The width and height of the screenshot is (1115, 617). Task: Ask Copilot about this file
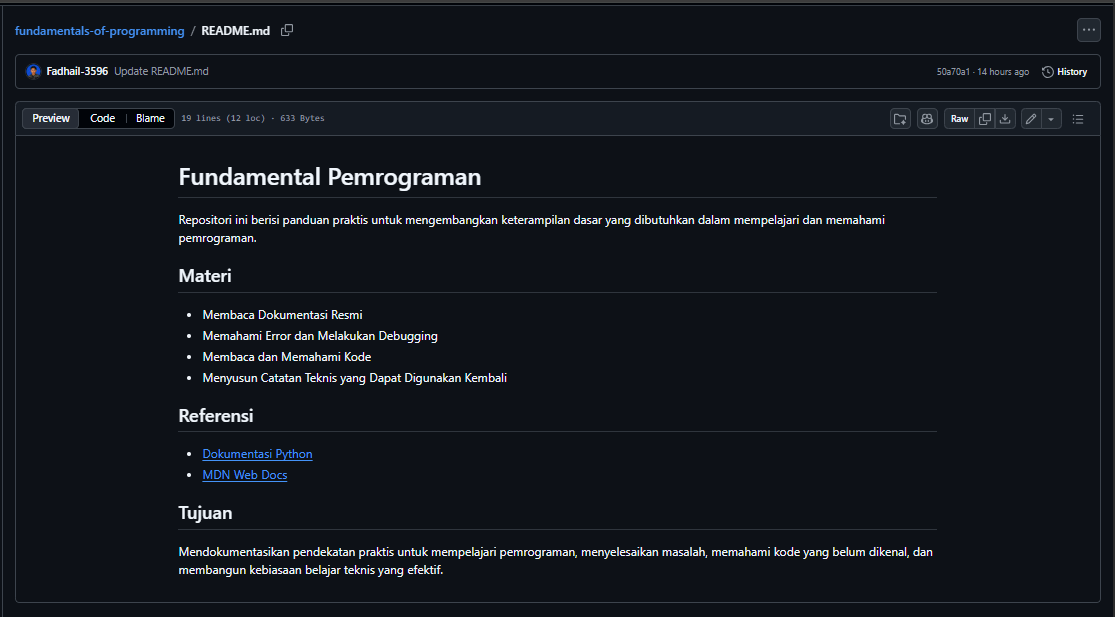coord(927,119)
